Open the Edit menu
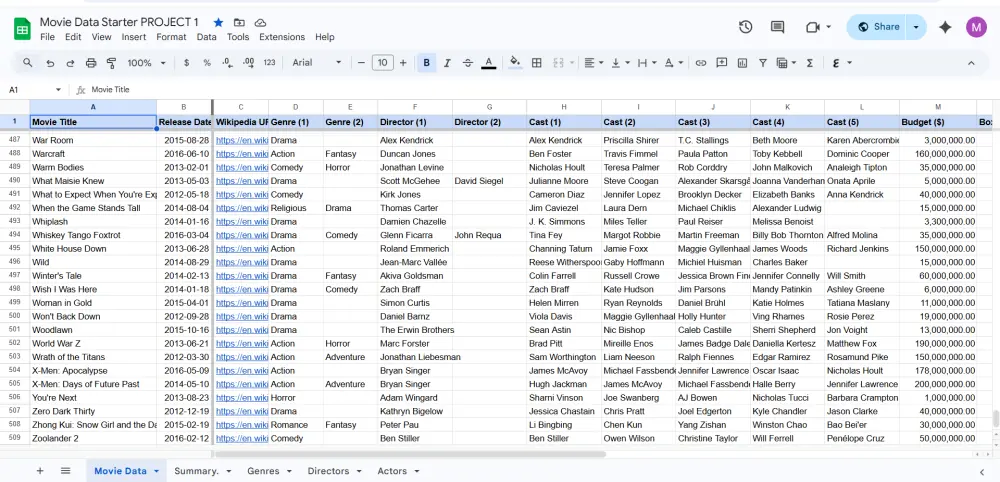Screen dimensions: 1000x482 click(73, 37)
